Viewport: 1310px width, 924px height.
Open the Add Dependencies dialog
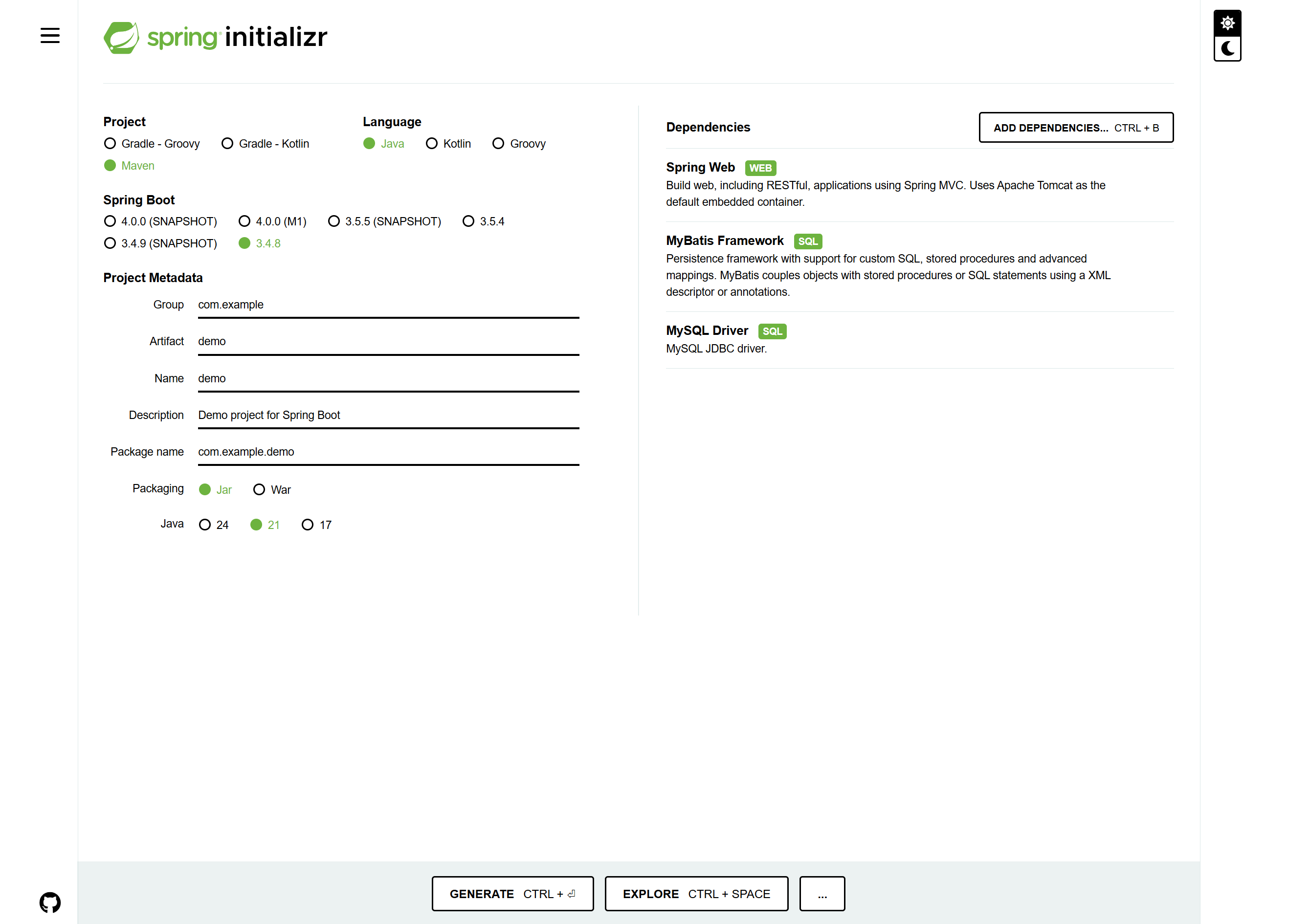click(1076, 128)
